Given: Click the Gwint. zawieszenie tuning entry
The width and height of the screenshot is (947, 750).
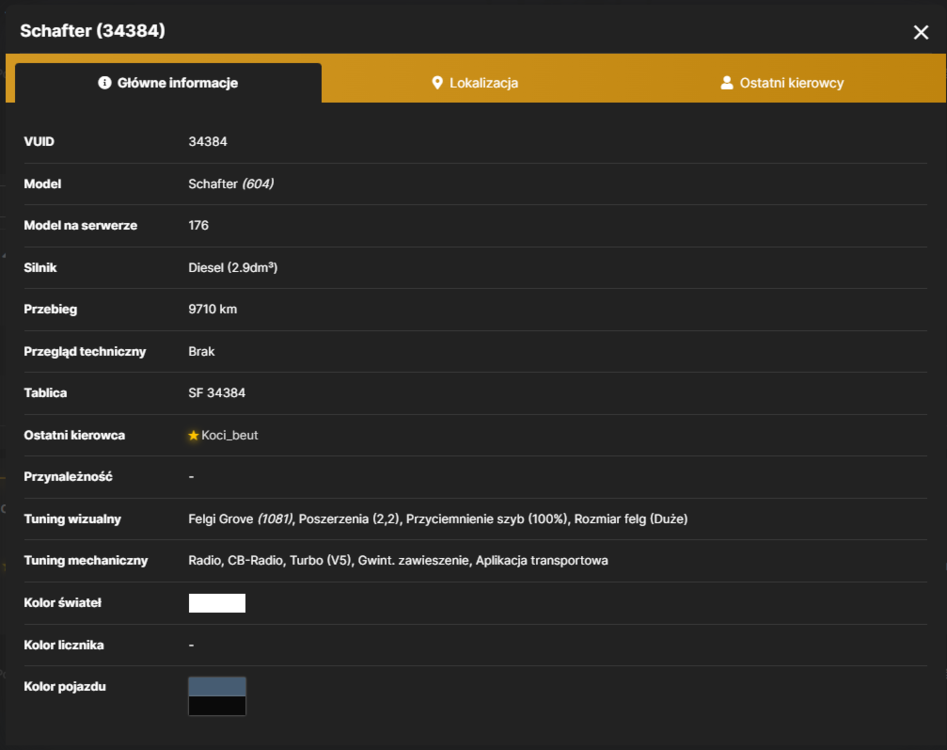Looking at the screenshot, I should tap(414, 560).
